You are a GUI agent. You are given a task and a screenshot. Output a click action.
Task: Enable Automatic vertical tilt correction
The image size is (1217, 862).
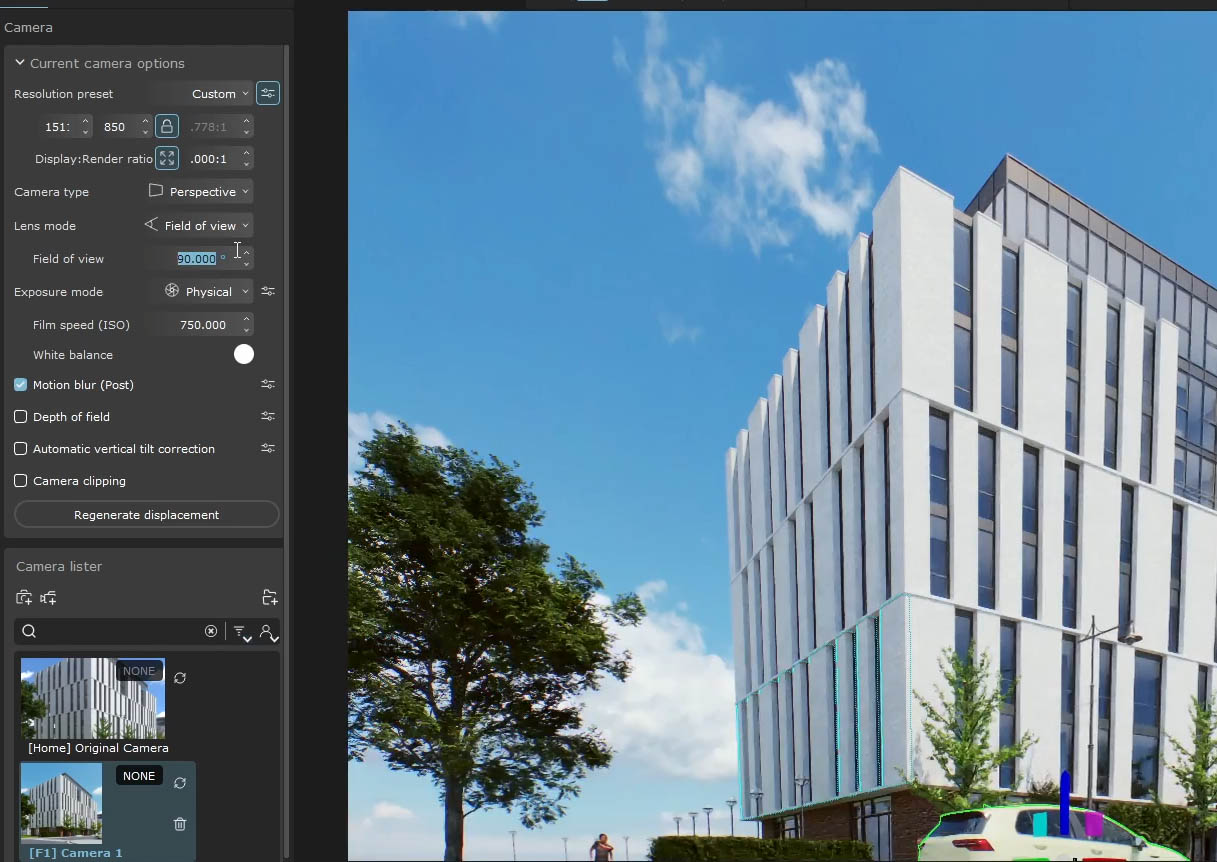click(21, 449)
